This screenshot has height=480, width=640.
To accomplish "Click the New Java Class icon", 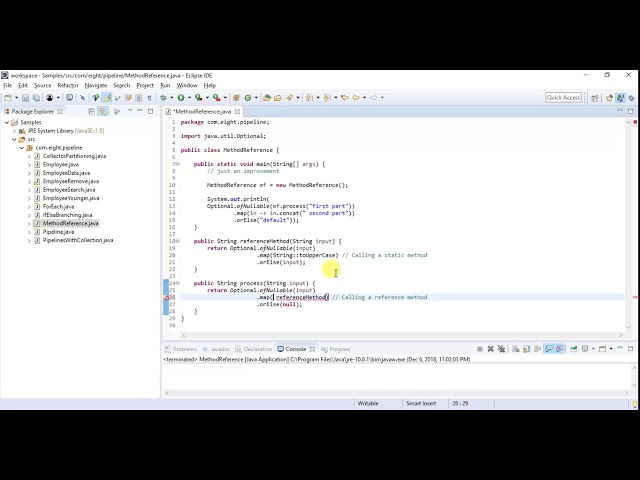I will 248,98.
